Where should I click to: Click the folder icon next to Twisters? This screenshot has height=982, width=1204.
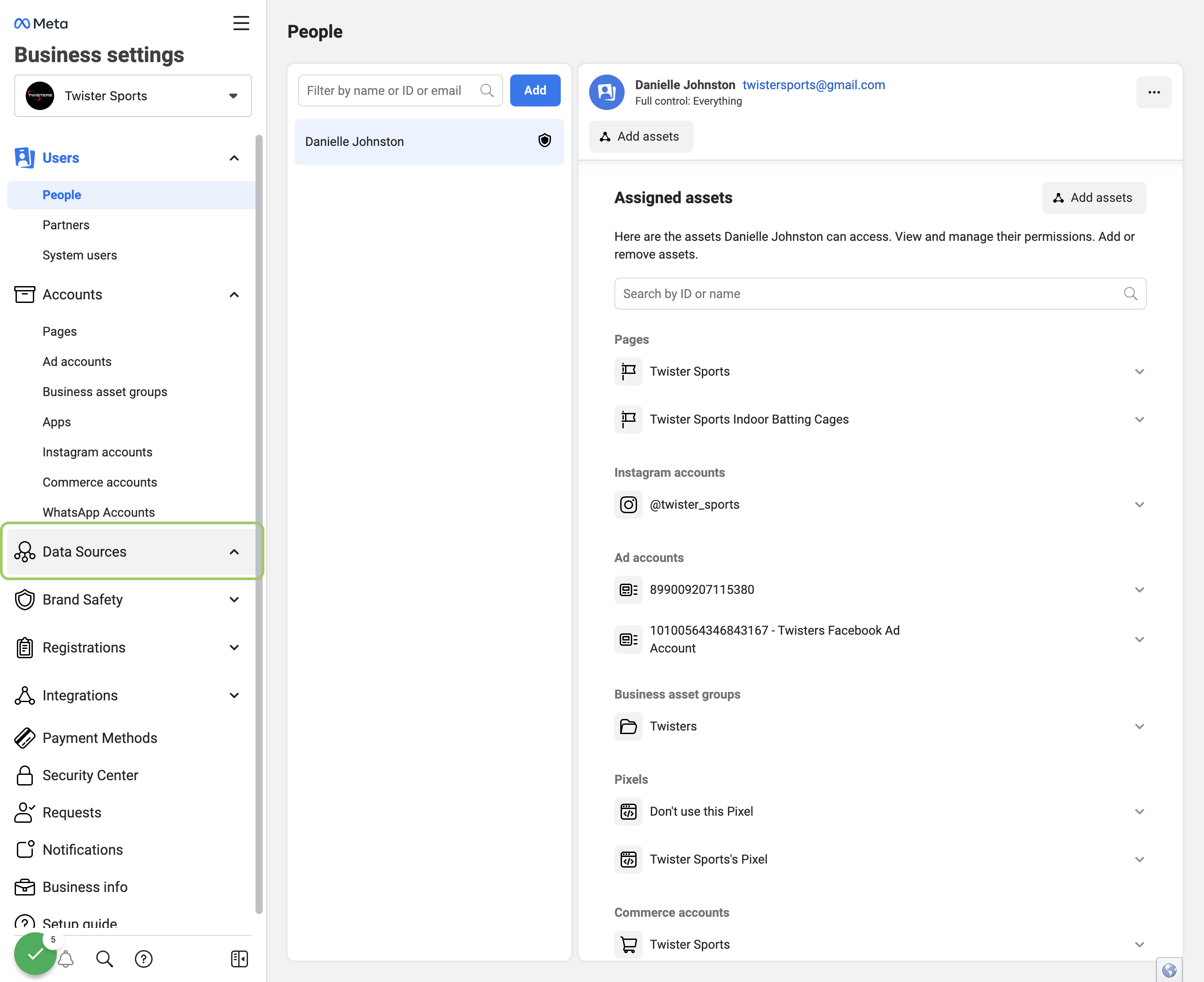(628, 727)
